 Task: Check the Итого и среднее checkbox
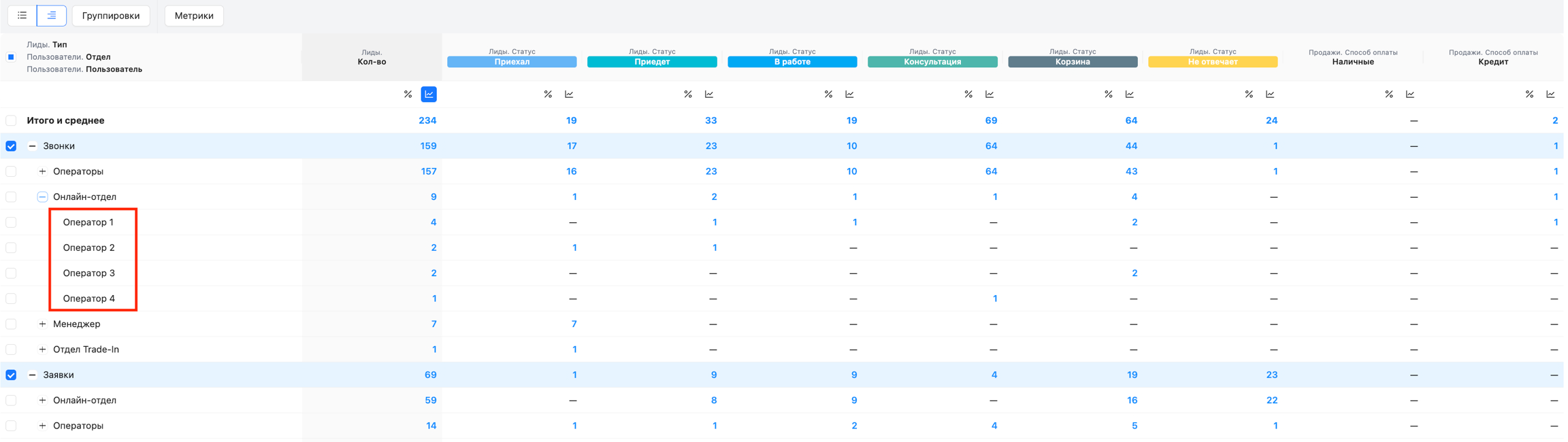(x=11, y=121)
